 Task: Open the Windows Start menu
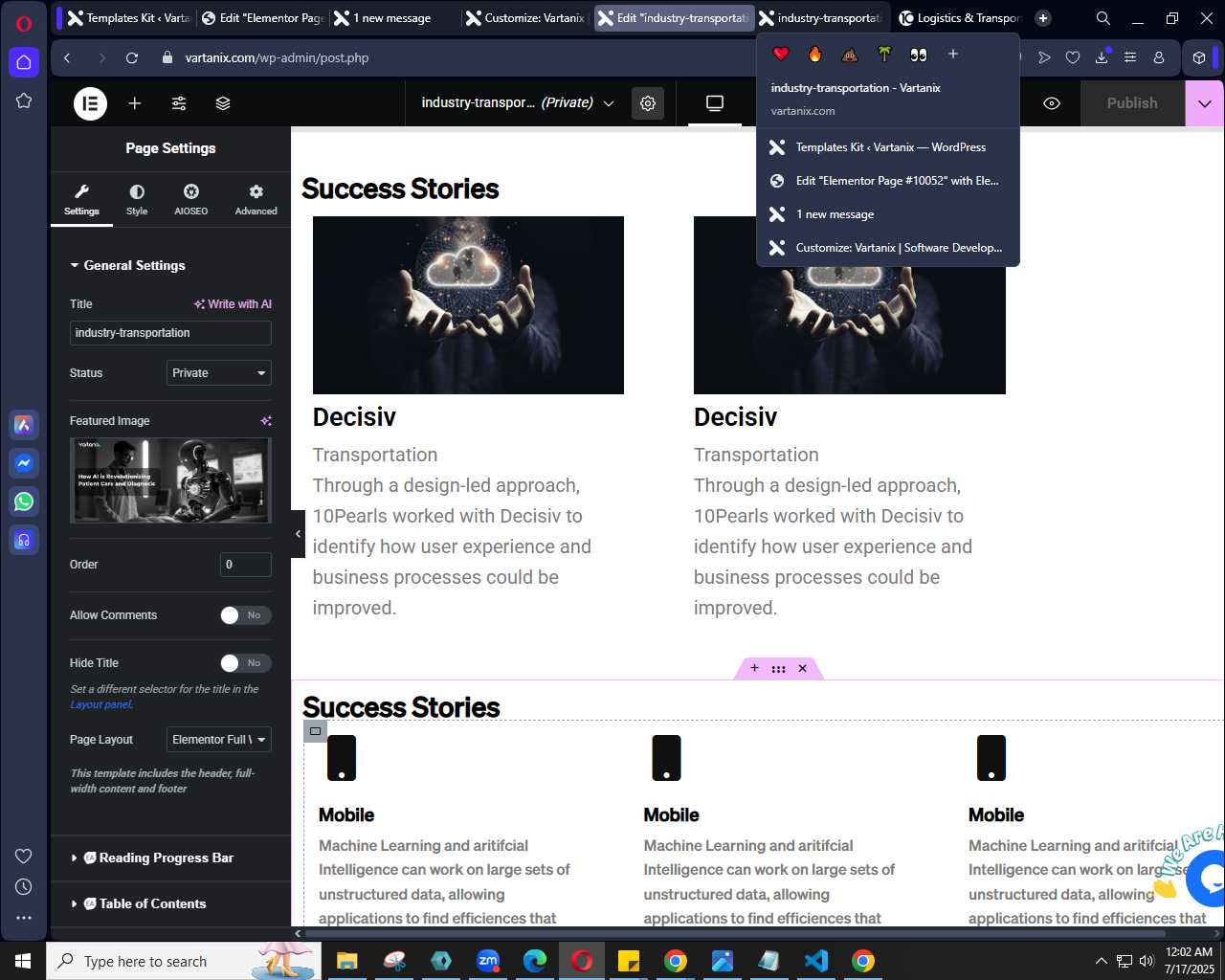[23, 961]
